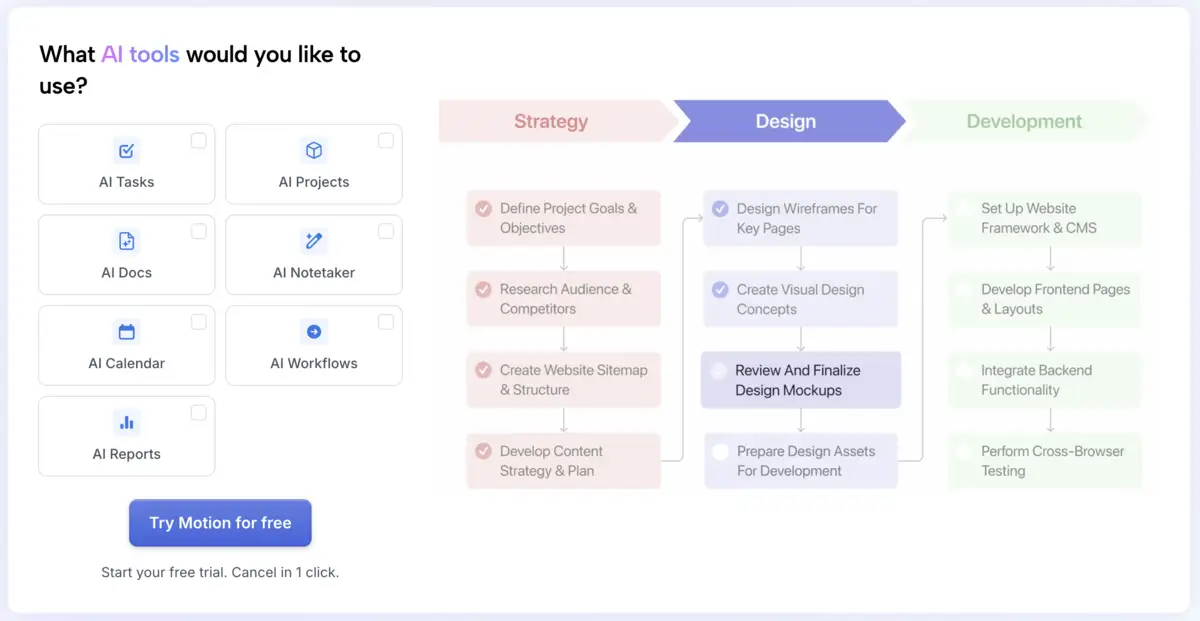The height and width of the screenshot is (621, 1200).
Task: Click the checkmark on Define Project Goals
Action: (483, 209)
